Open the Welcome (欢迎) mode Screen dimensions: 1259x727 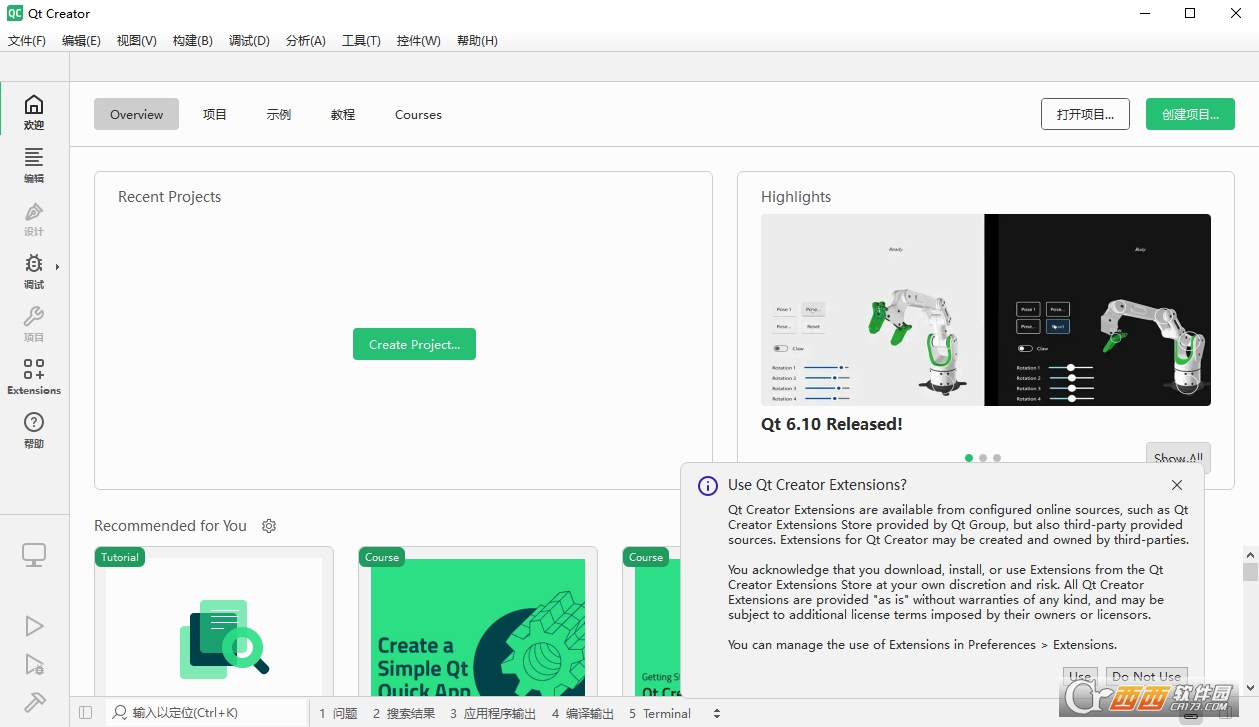tap(34, 112)
